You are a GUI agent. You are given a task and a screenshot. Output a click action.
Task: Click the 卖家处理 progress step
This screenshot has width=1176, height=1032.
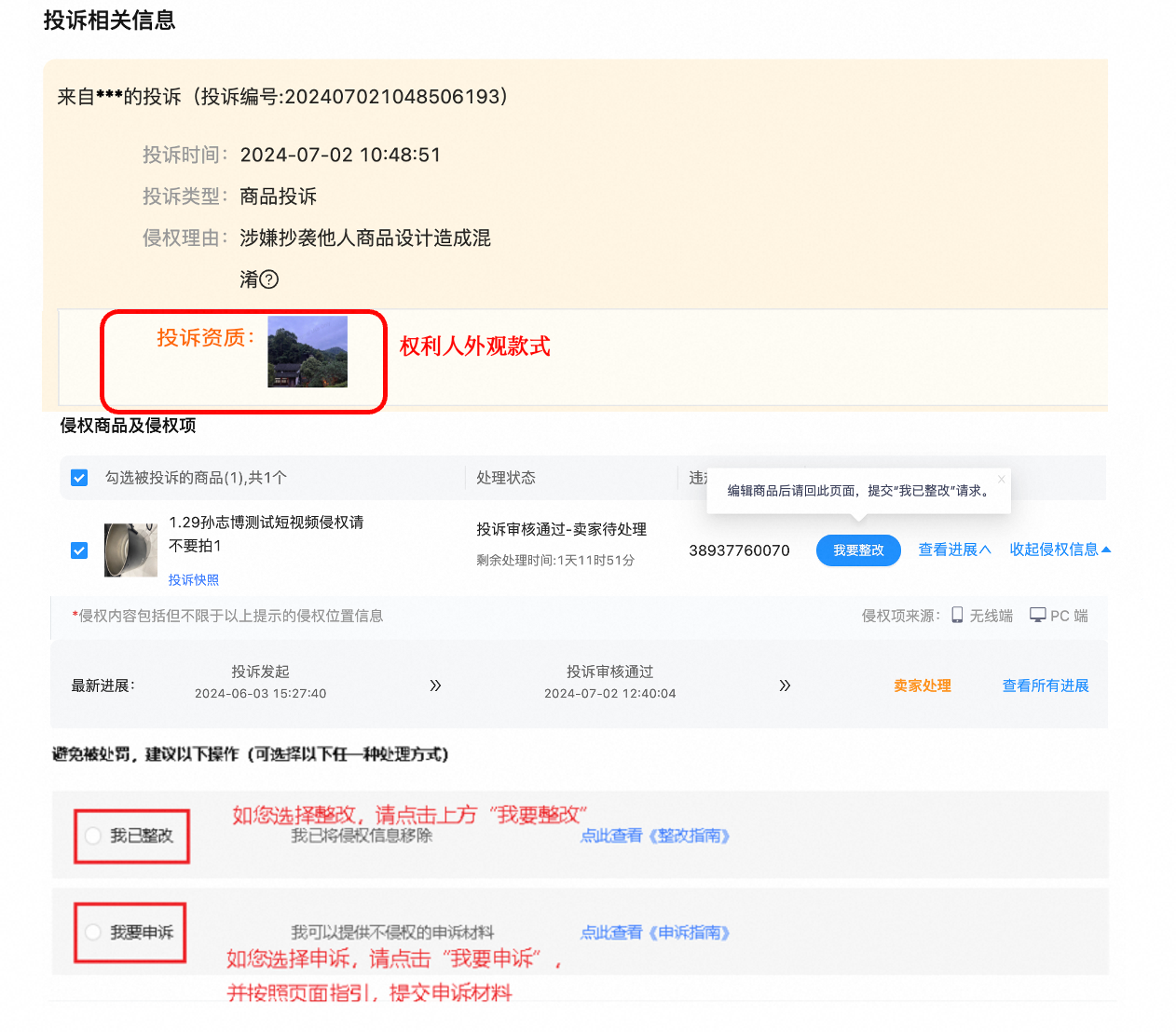[923, 686]
